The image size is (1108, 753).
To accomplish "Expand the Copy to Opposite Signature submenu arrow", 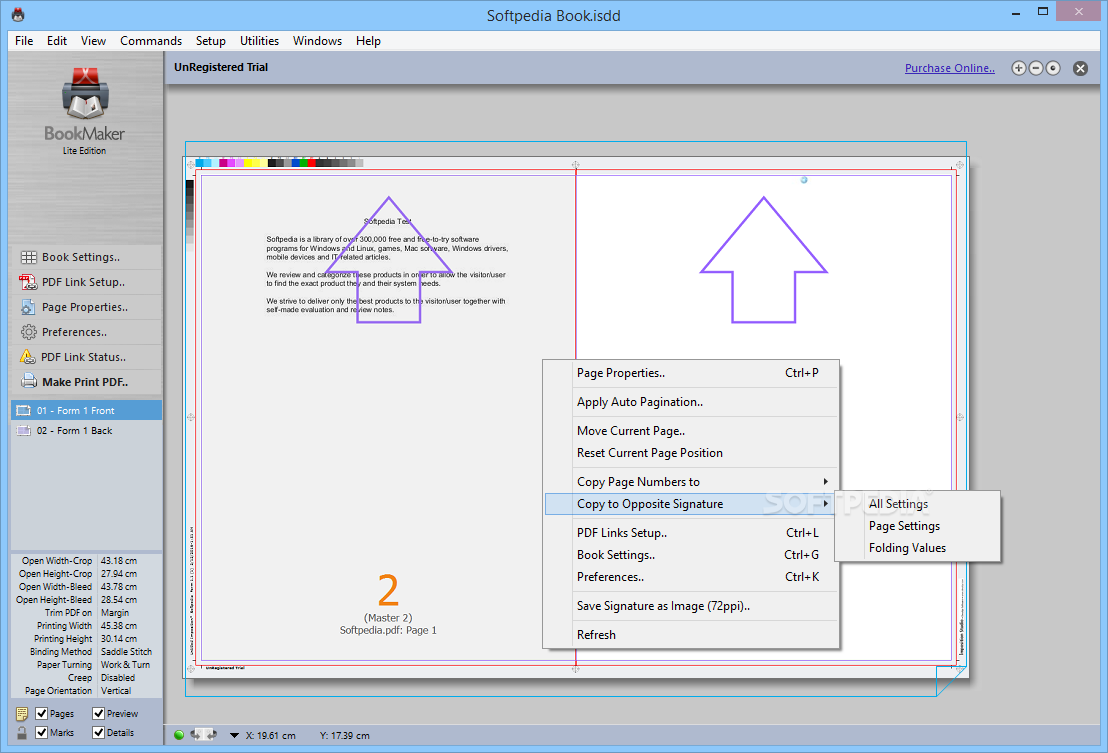I will pyautogui.click(x=825, y=504).
